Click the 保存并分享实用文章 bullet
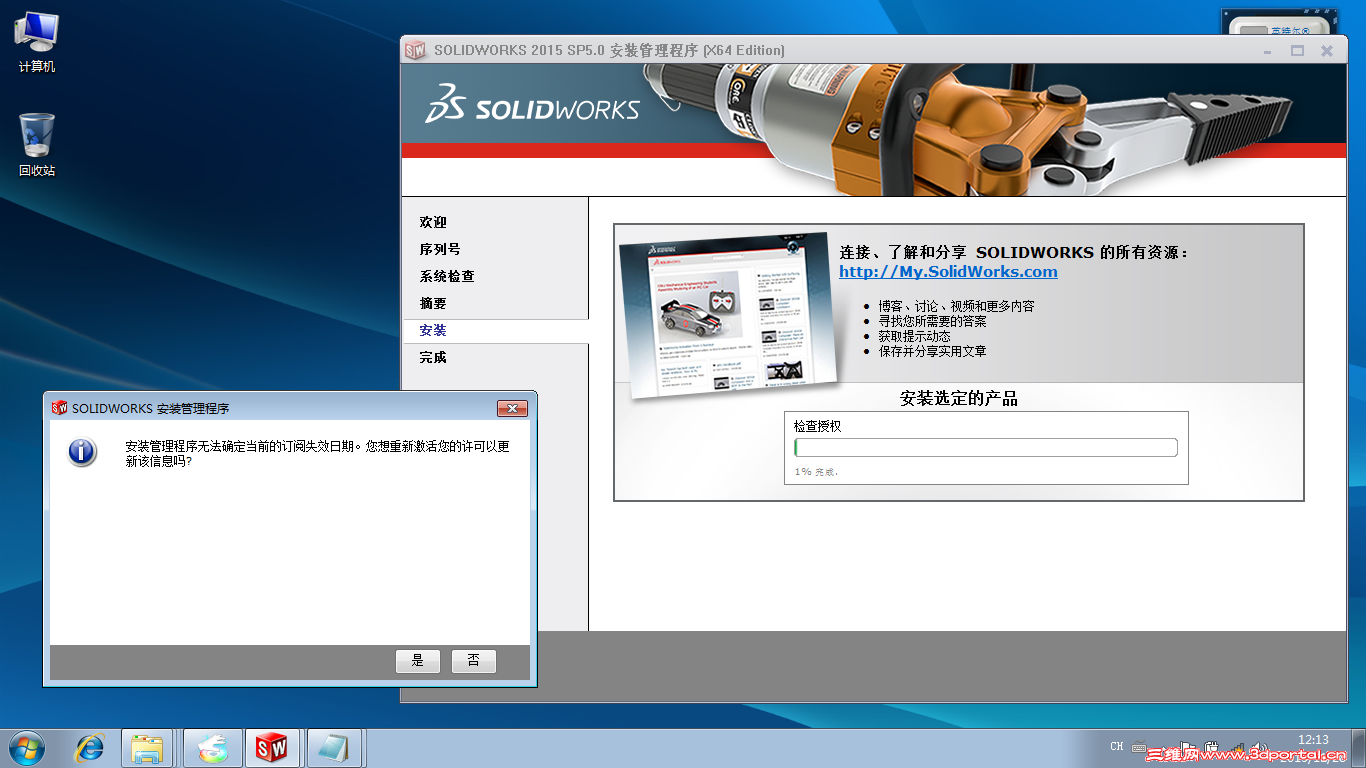 [x=932, y=351]
